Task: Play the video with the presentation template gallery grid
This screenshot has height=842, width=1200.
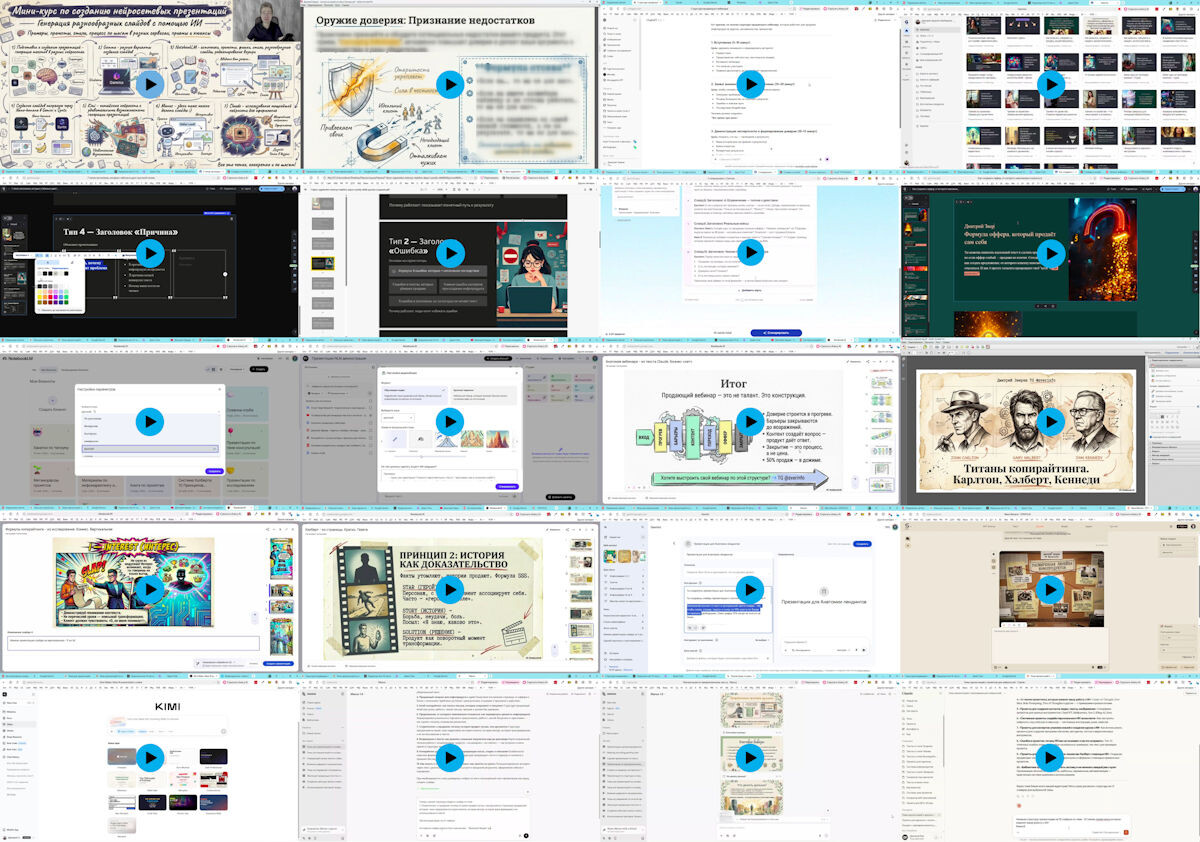Action: click(x=1050, y=84)
